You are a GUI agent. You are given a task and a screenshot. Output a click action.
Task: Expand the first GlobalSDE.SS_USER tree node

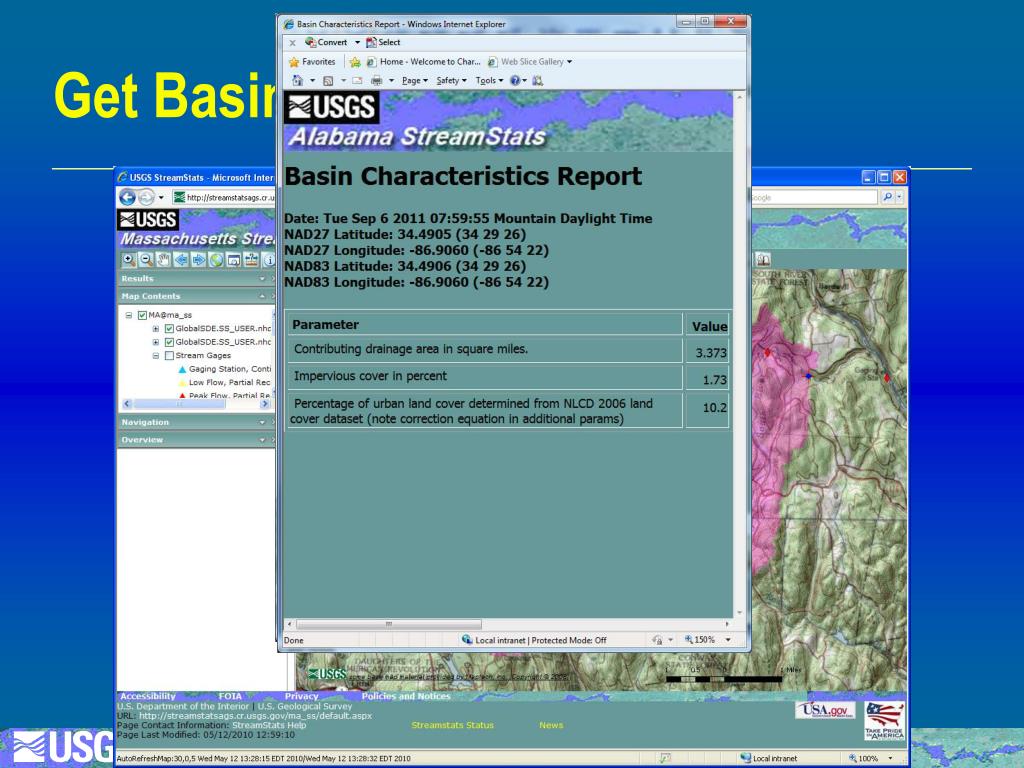click(155, 328)
